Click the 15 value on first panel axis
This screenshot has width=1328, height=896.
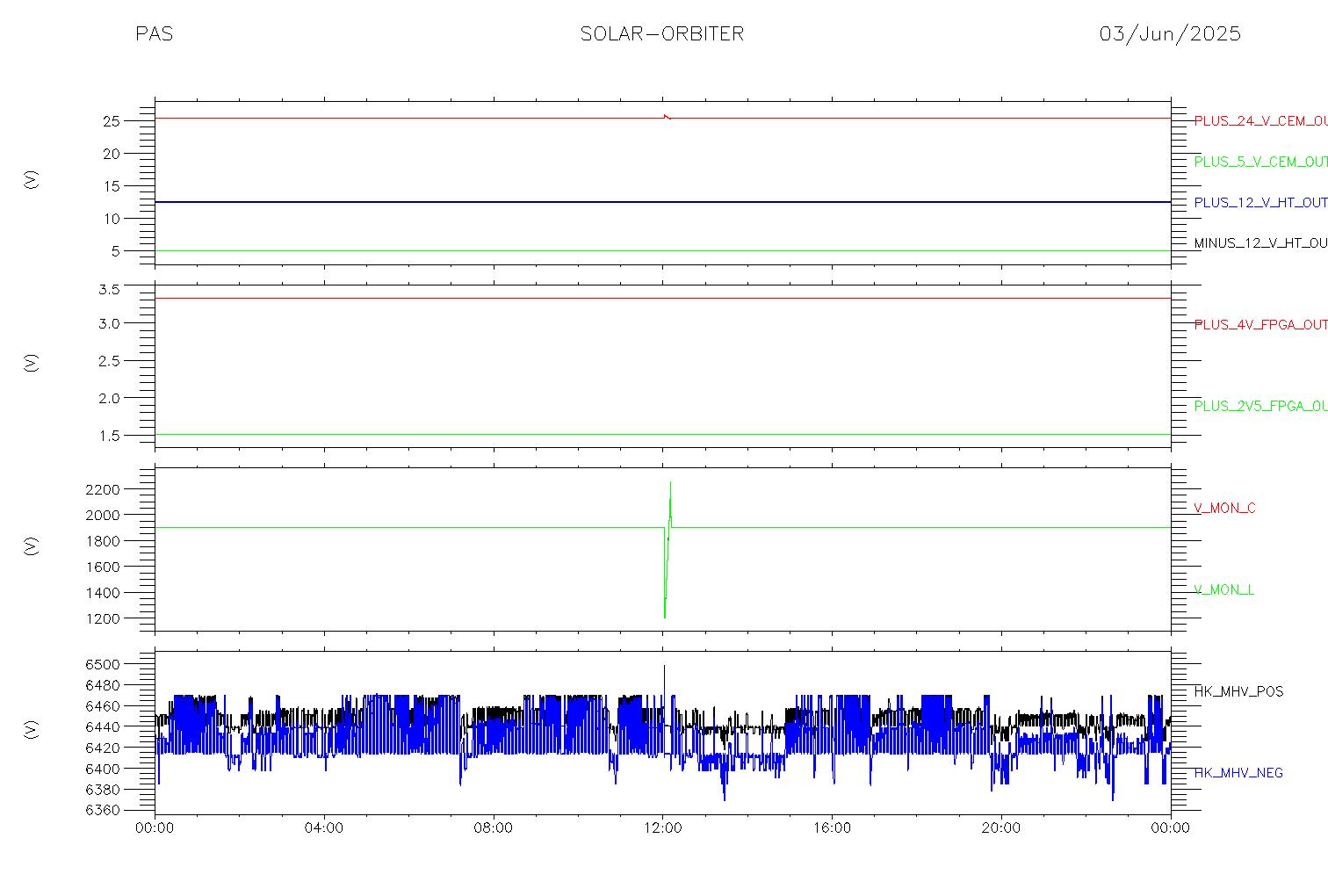(x=112, y=186)
